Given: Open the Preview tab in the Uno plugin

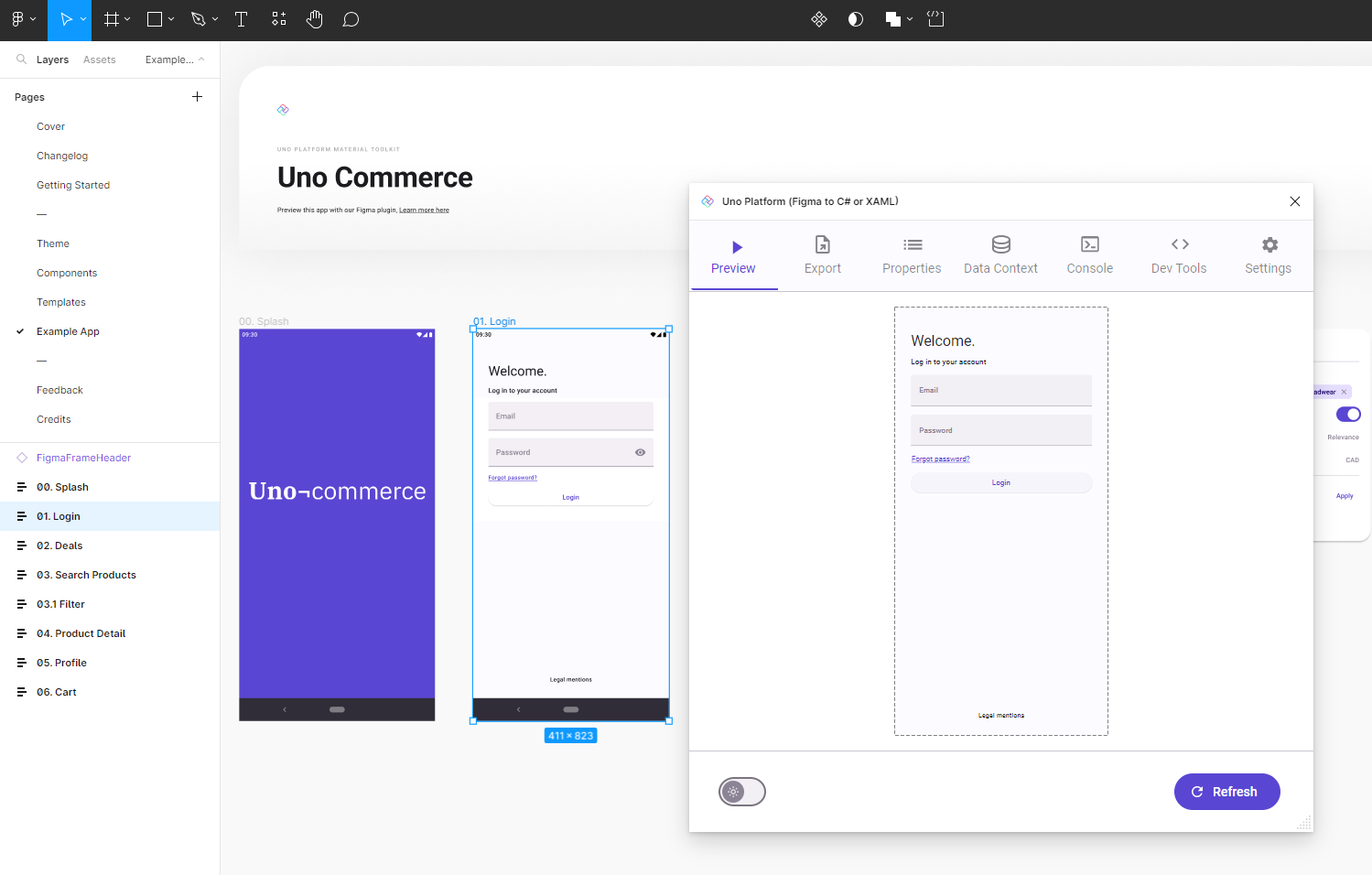Looking at the screenshot, I should (733, 255).
